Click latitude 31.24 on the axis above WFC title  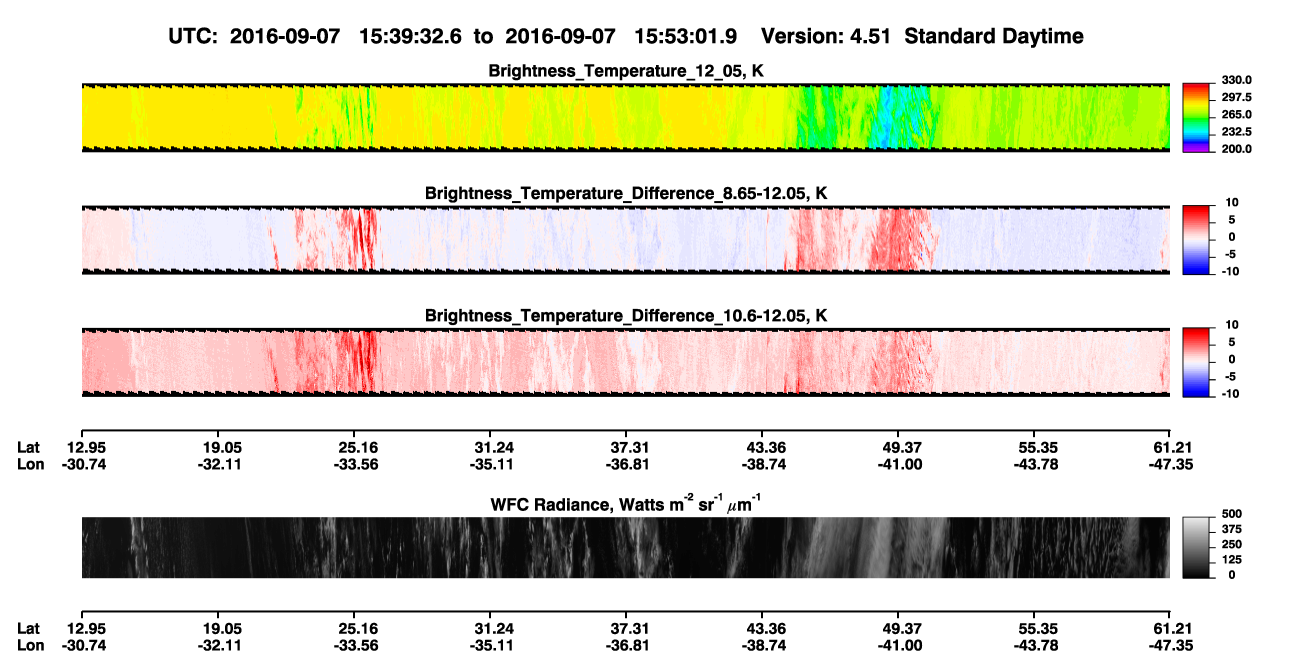click(495, 447)
